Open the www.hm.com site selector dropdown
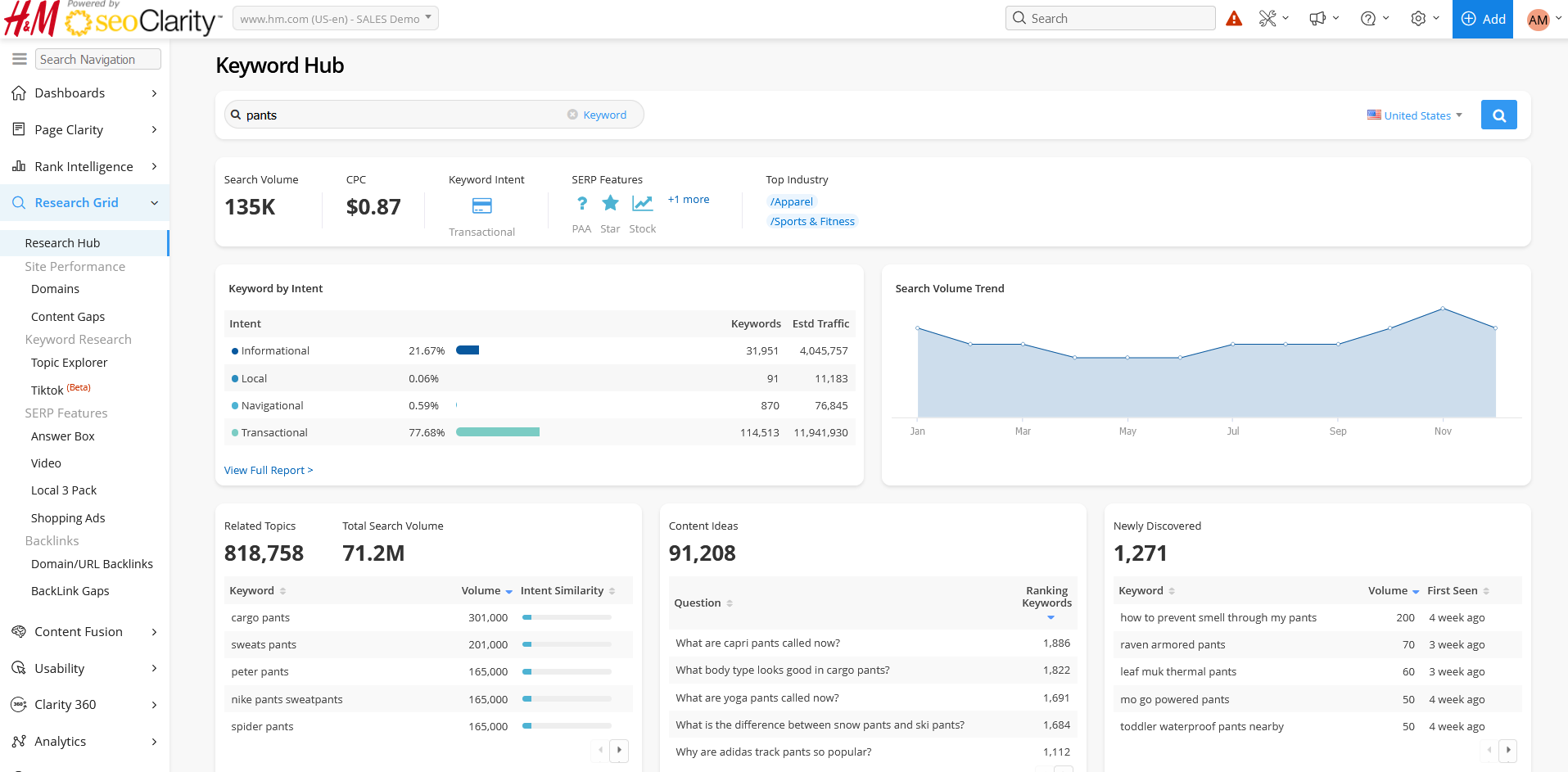Image resolution: width=1568 pixels, height=772 pixels. pyautogui.click(x=336, y=19)
